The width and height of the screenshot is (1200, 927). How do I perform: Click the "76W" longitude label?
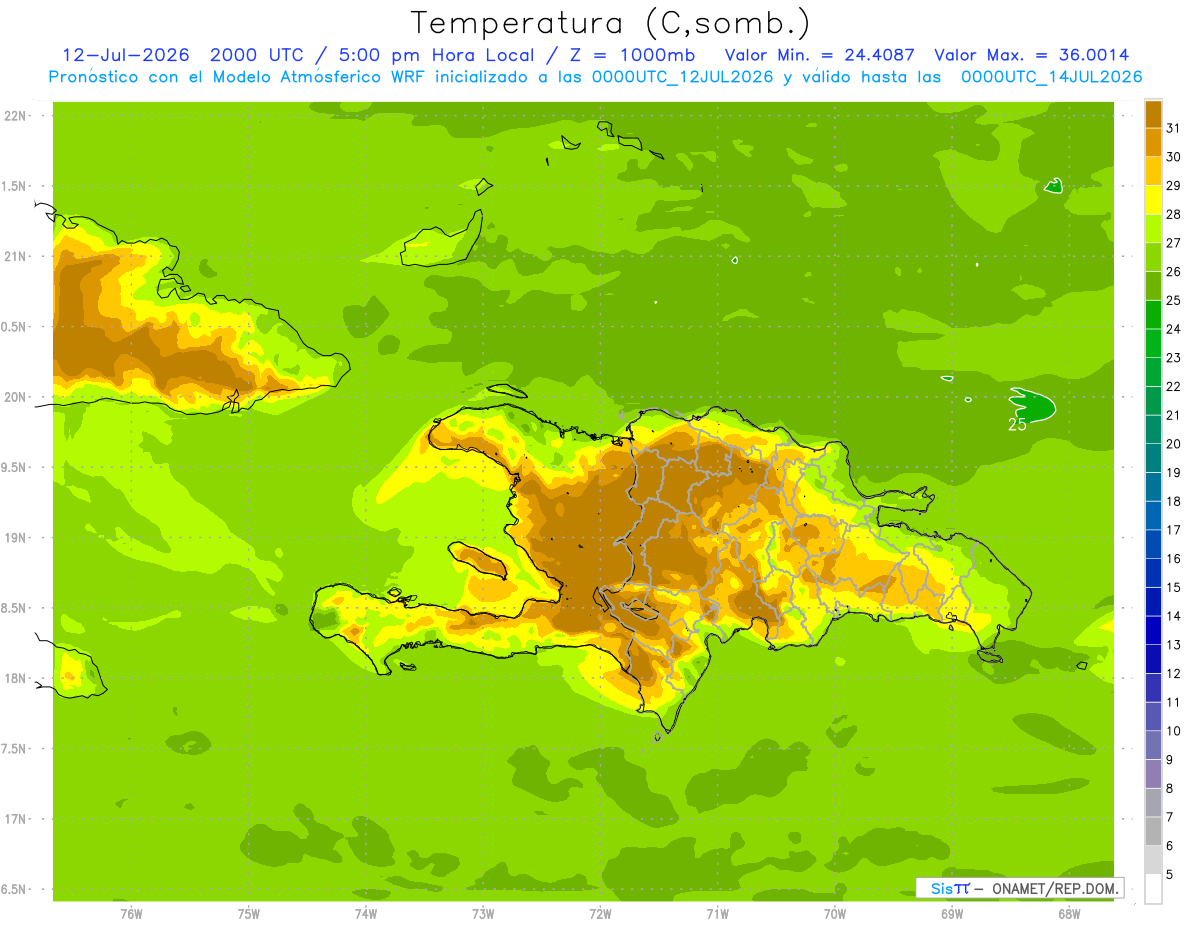[x=131, y=914]
